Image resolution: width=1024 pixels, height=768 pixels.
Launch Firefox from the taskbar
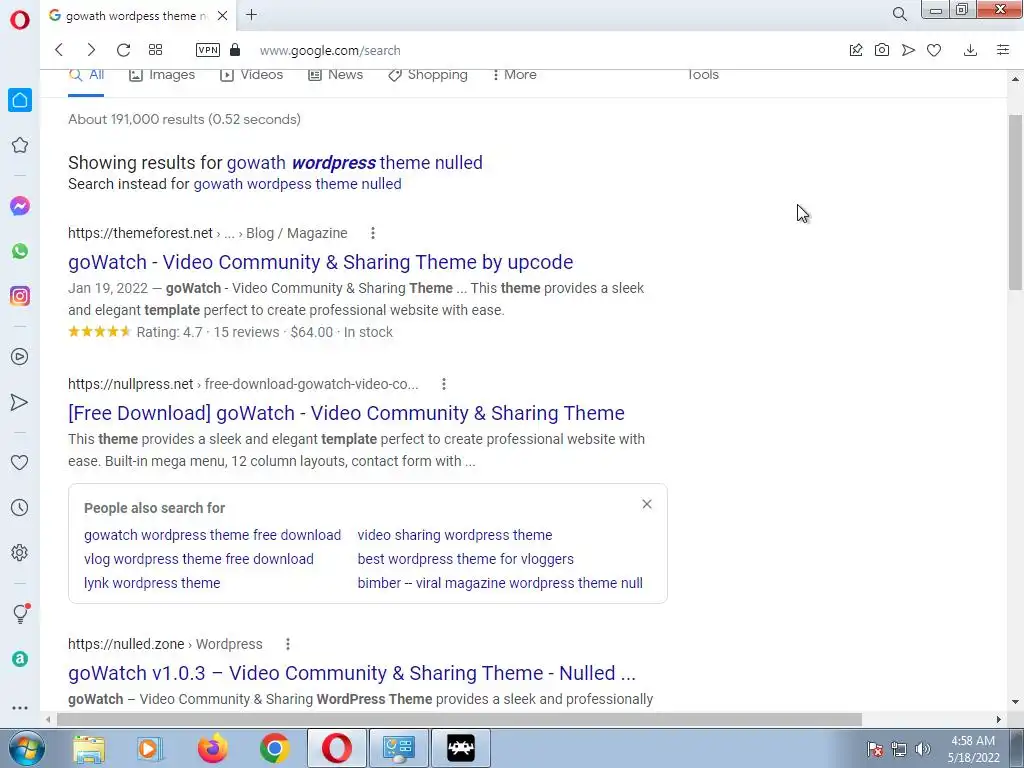(212, 748)
